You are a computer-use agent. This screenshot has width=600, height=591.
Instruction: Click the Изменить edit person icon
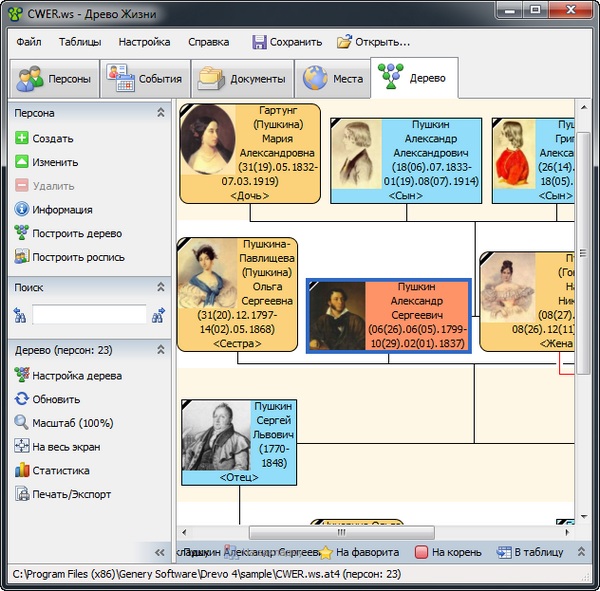coord(21,162)
